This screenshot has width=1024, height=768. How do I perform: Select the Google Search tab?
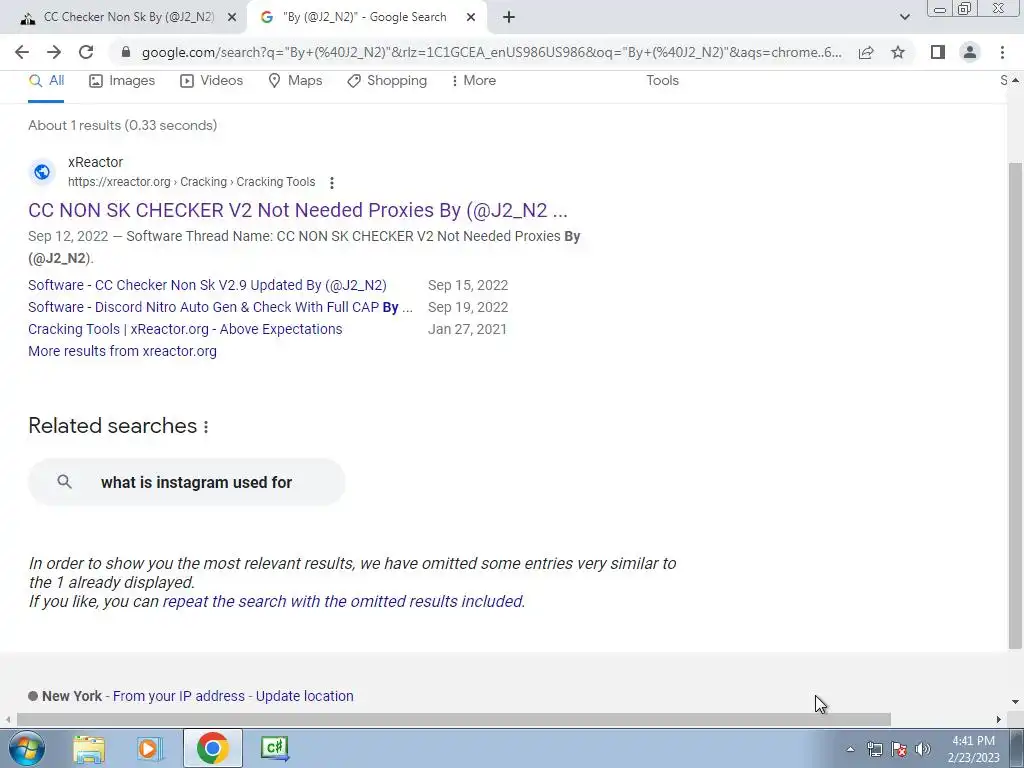(366, 18)
